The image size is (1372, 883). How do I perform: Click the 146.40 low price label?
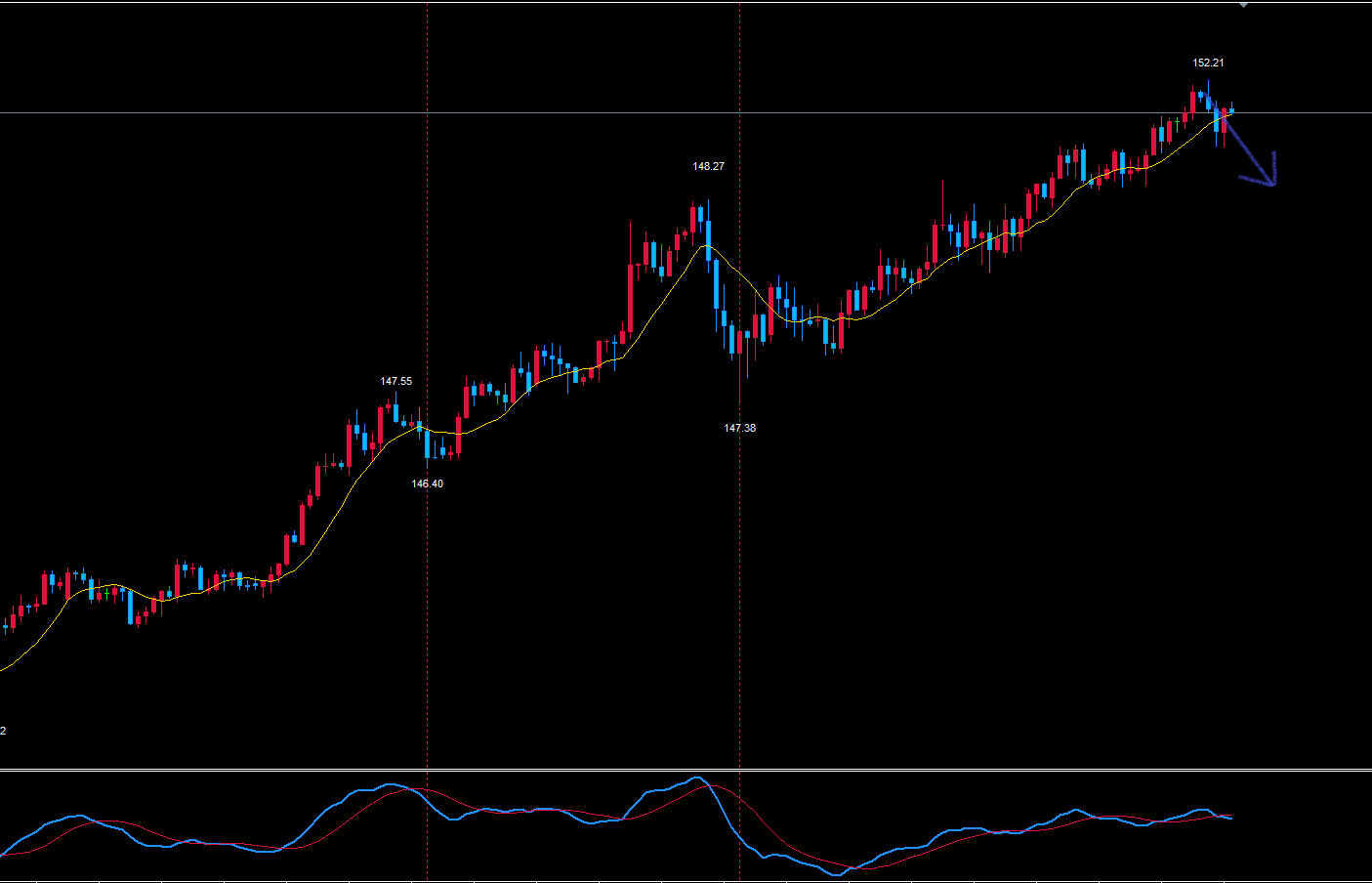[x=427, y=484]
